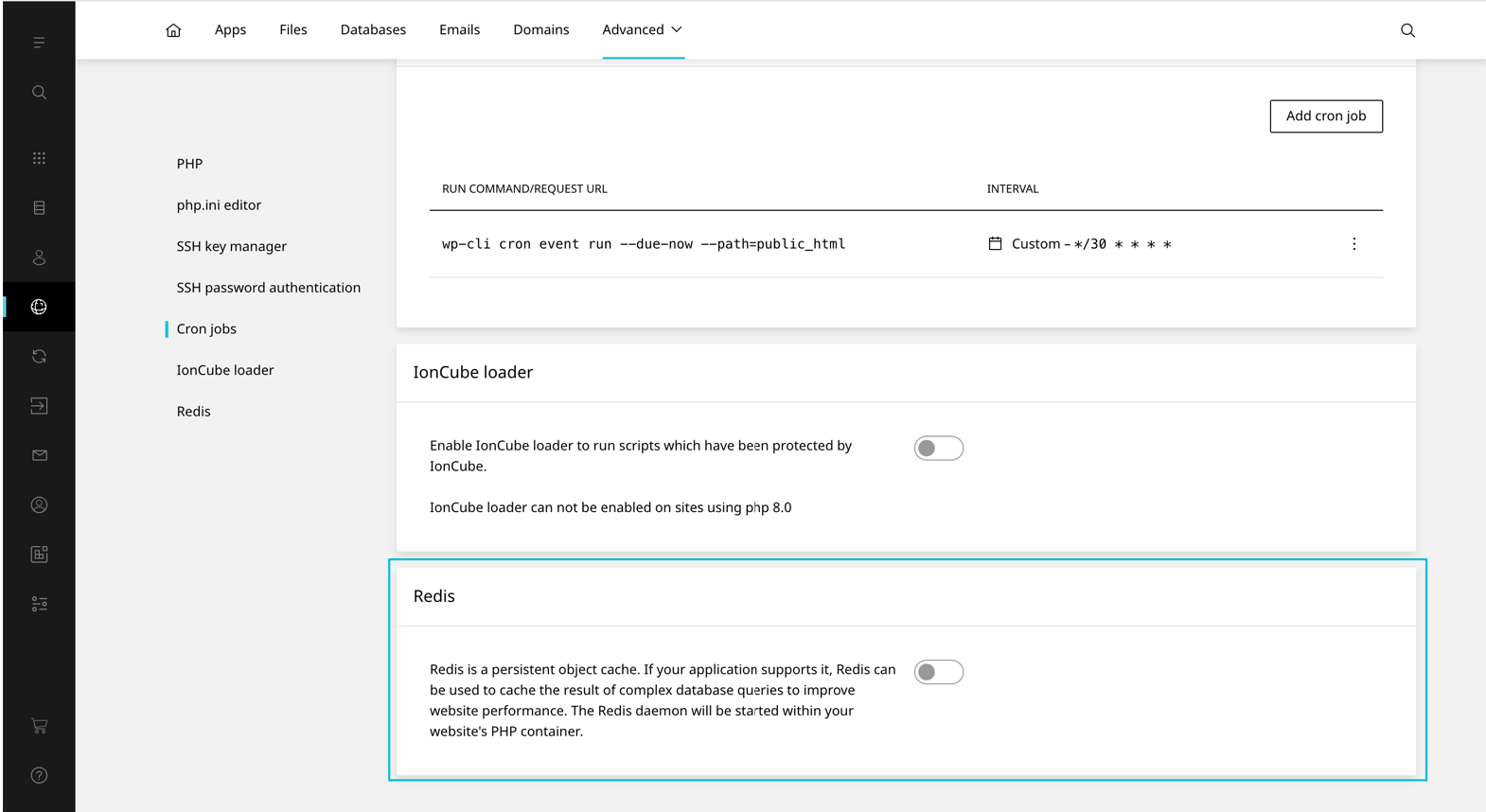Go to the Domains tab
The width and height of the screenshot is (1486, 812).
pyautogui.click(x=540, y=30)
